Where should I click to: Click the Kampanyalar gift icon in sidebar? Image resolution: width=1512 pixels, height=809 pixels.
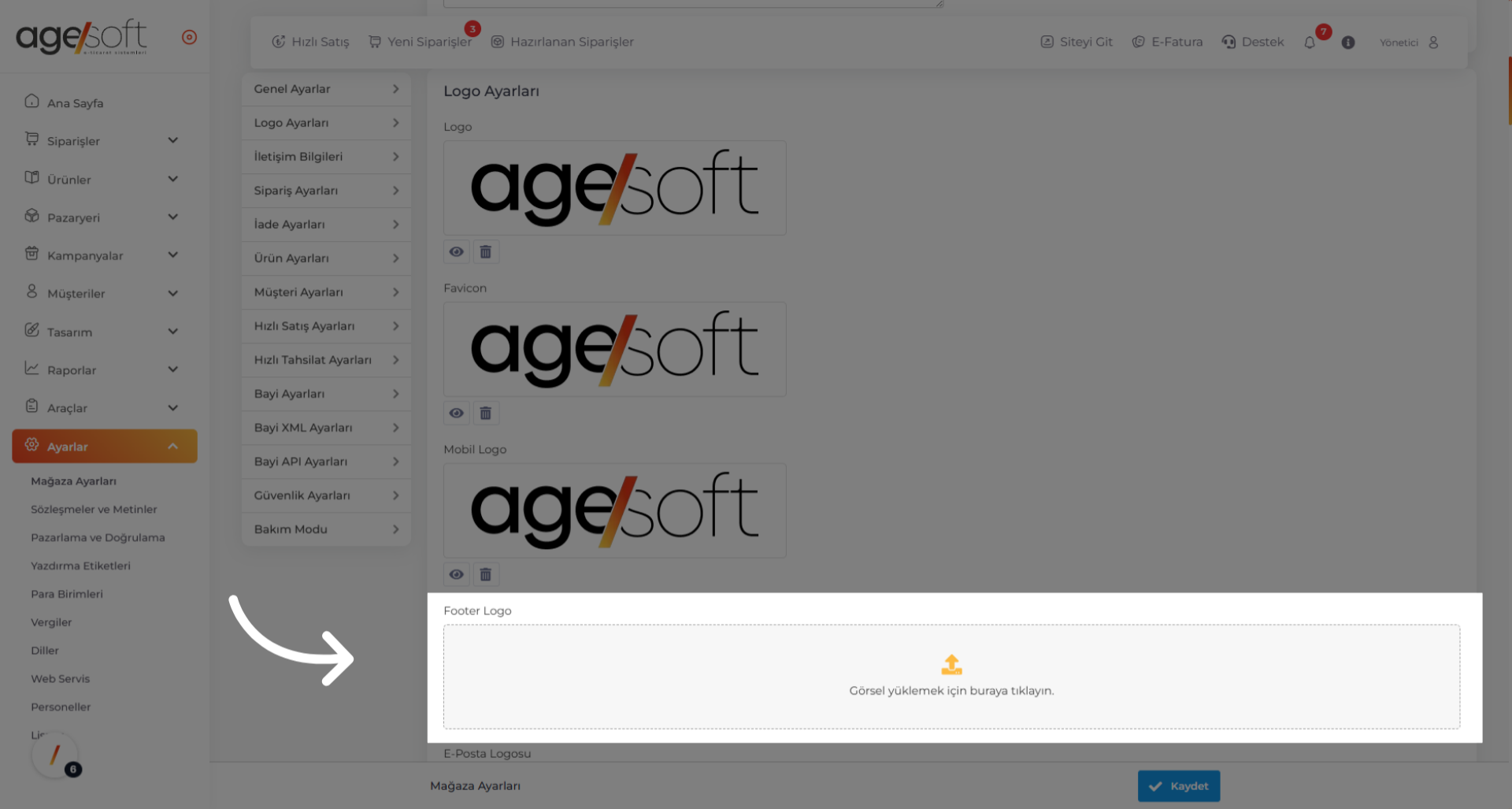click(x=31, y=254)
